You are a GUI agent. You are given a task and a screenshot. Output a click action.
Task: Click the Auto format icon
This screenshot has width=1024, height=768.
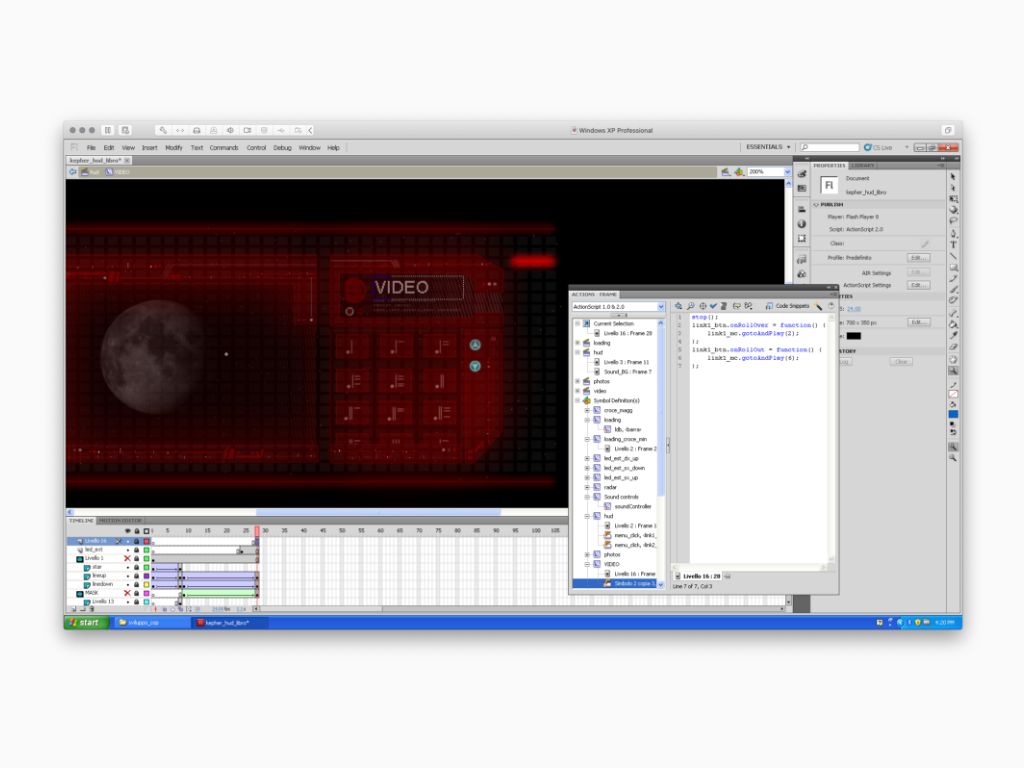point(724,306)
